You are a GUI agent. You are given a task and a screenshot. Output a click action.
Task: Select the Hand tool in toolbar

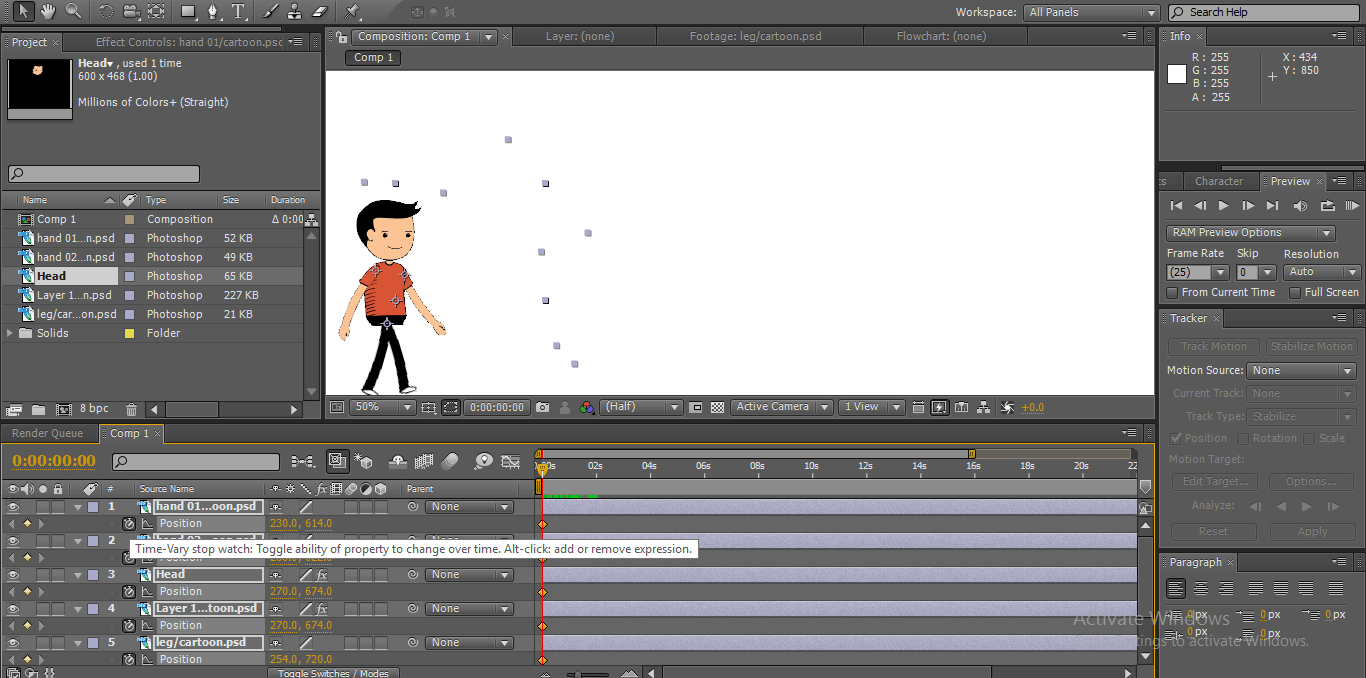48,11
